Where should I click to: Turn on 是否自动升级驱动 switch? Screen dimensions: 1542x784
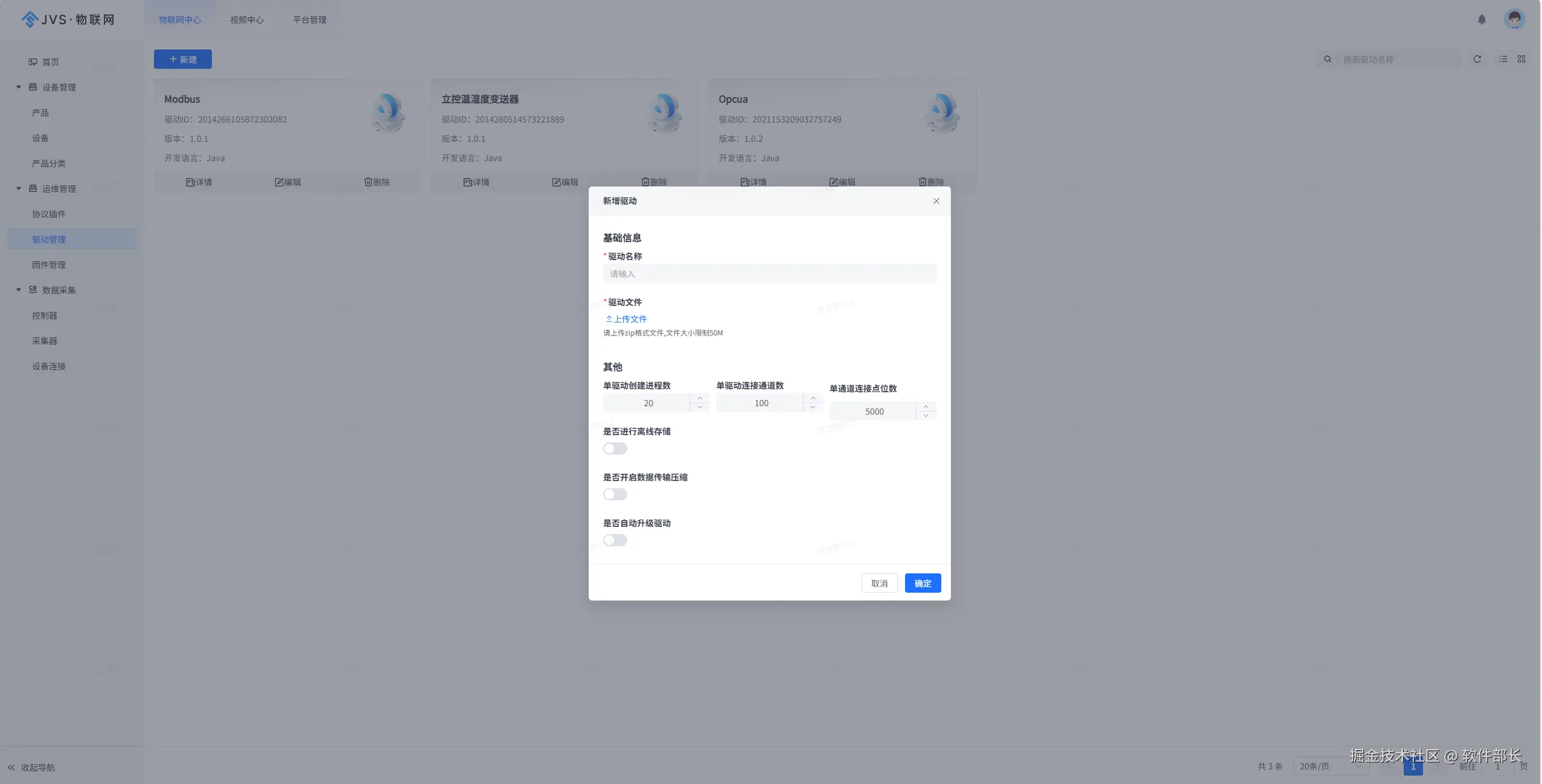point(615,540)
